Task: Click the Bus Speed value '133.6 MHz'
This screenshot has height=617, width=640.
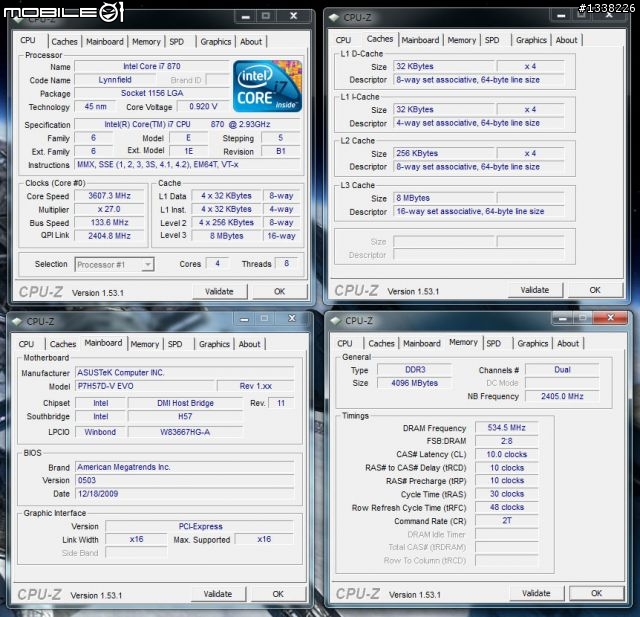Action: (109, 222)
